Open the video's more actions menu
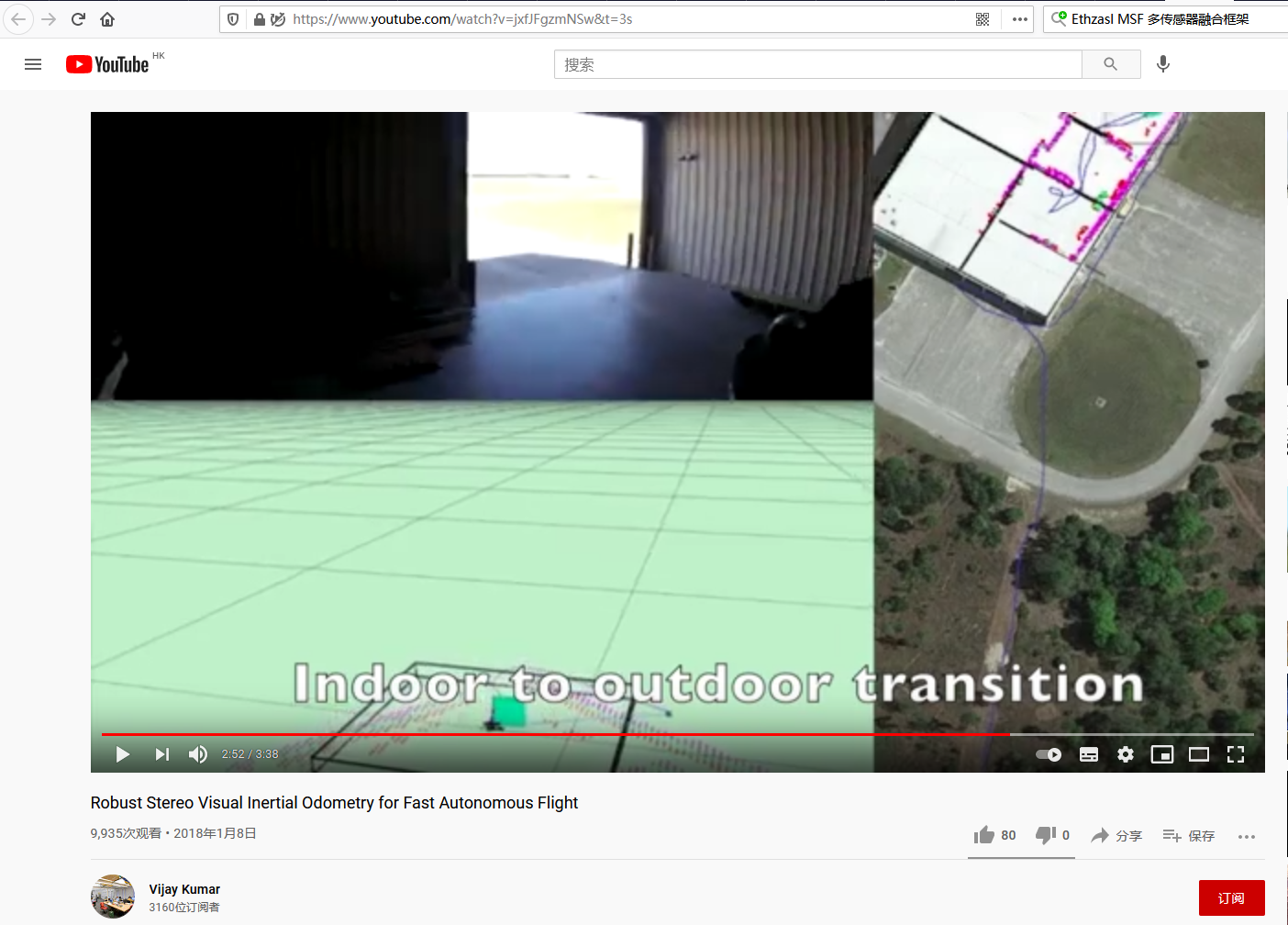The height and width of the screenshot is (925, 1288). pos(1247,837)
